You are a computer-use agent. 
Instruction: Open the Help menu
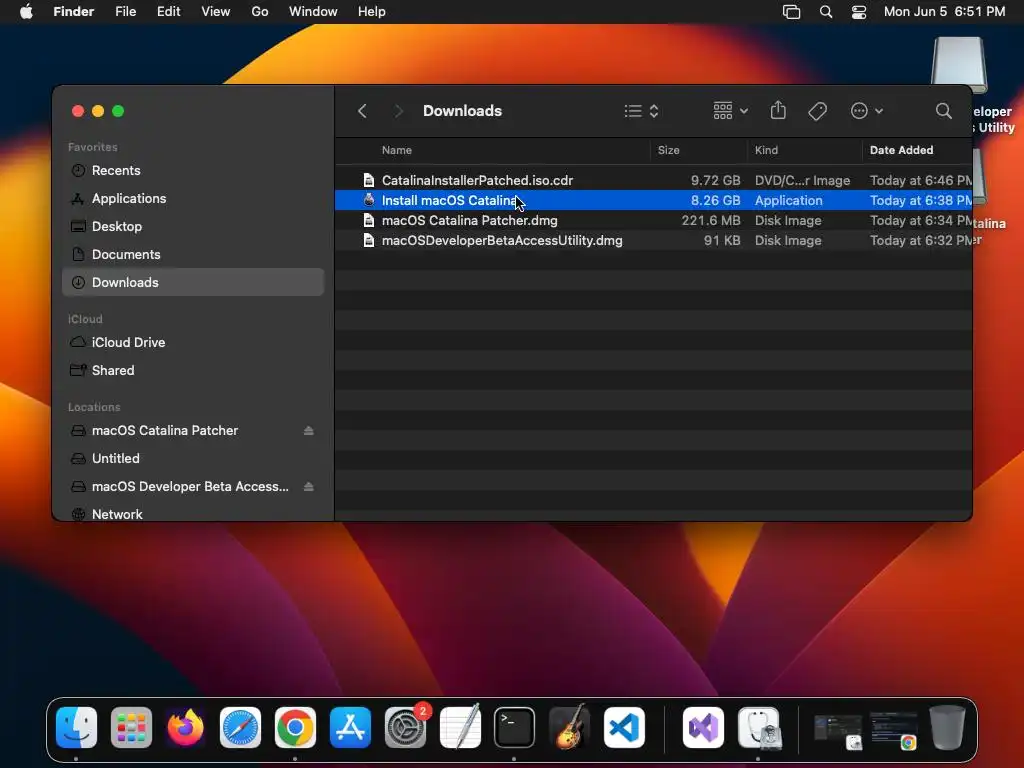[x=372, y=12]
